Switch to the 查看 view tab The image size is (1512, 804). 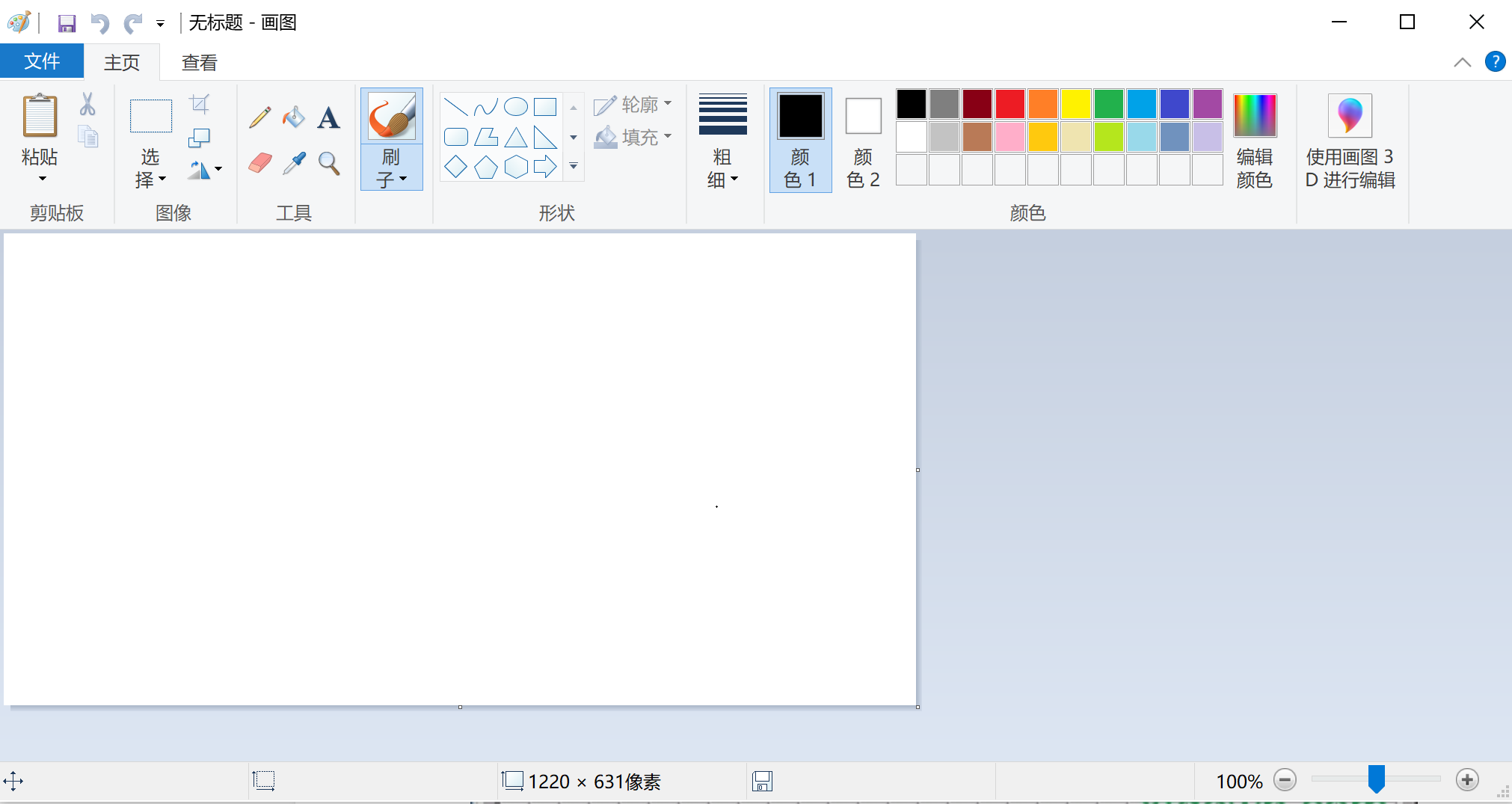[x=199, y=62]
